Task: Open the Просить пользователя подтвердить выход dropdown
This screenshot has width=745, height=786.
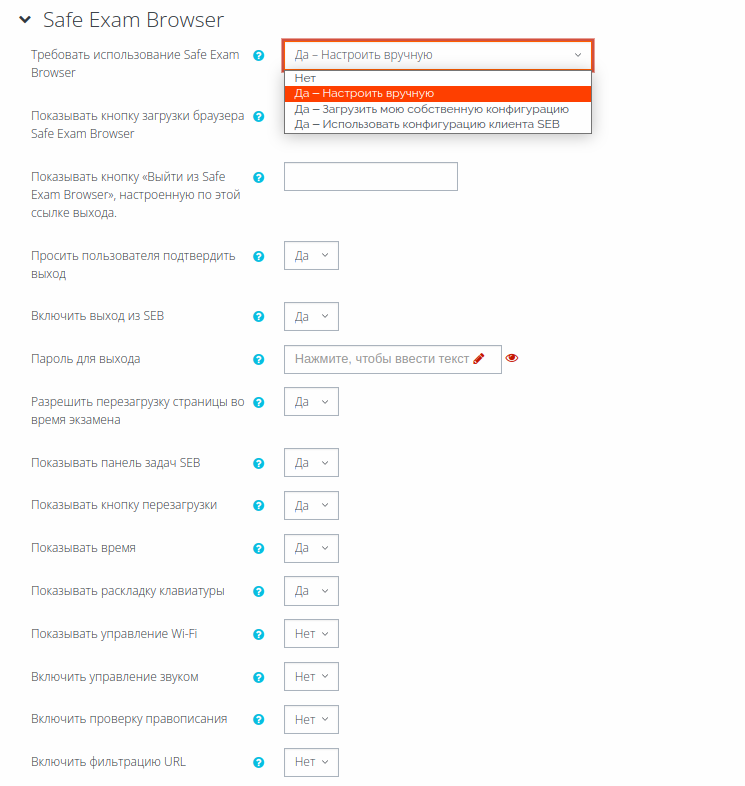Action: (311, 256)
